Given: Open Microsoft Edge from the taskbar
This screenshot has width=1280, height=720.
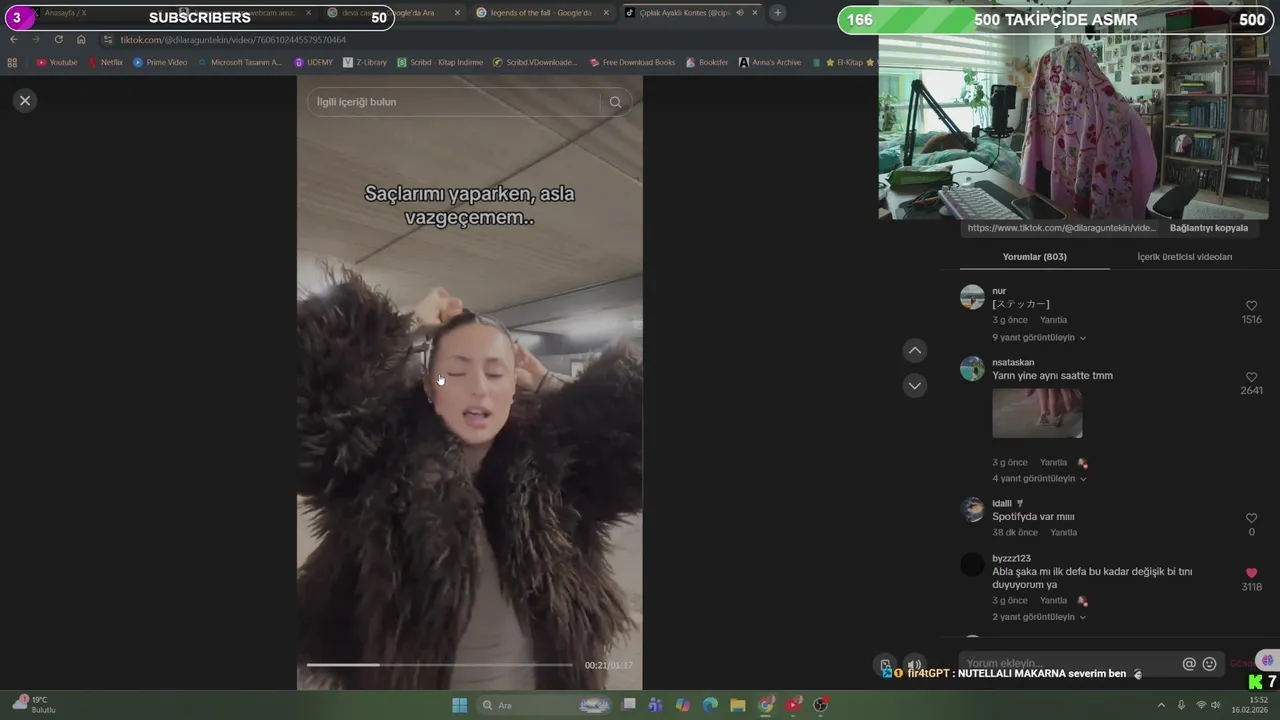Looking at the screenshot, I should click(710, 705).
